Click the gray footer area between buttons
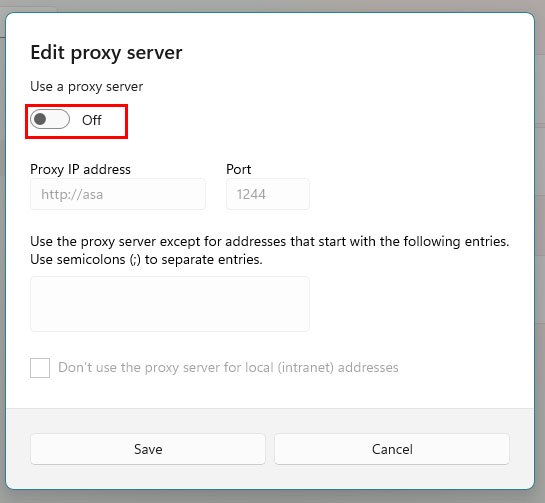This screenshot has height=503, width=545. pyautogui.click(x=270, y=449)
